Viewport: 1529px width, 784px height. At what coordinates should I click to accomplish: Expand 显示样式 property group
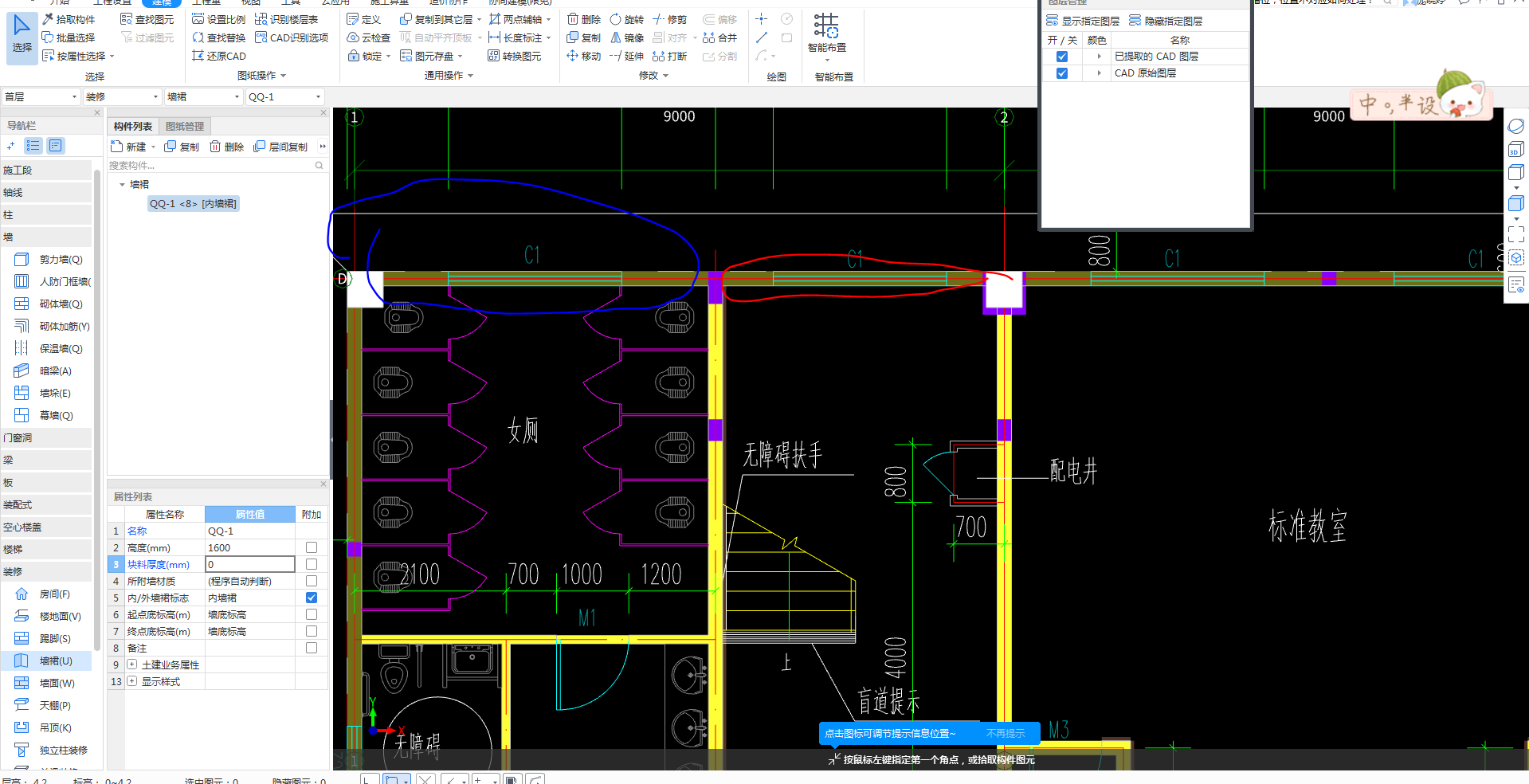pos(132,681)
